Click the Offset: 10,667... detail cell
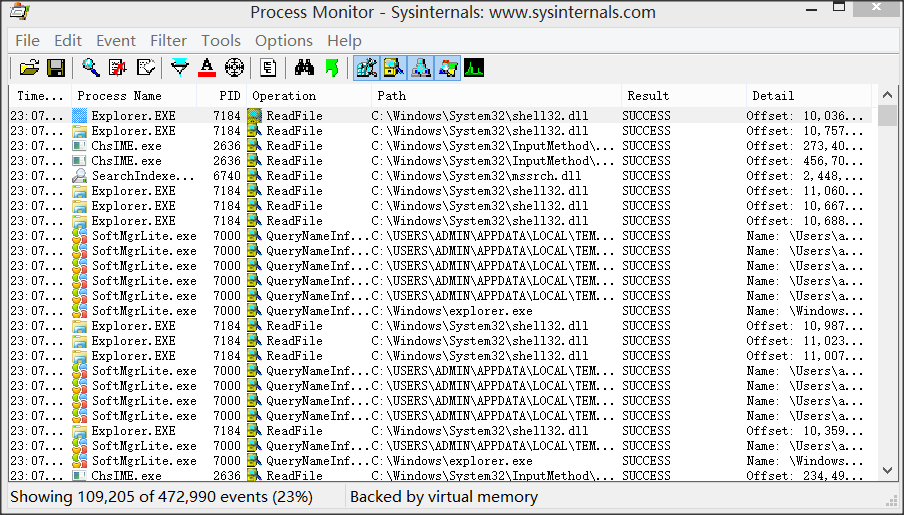904x515 pixels. (x=805, y=206)
